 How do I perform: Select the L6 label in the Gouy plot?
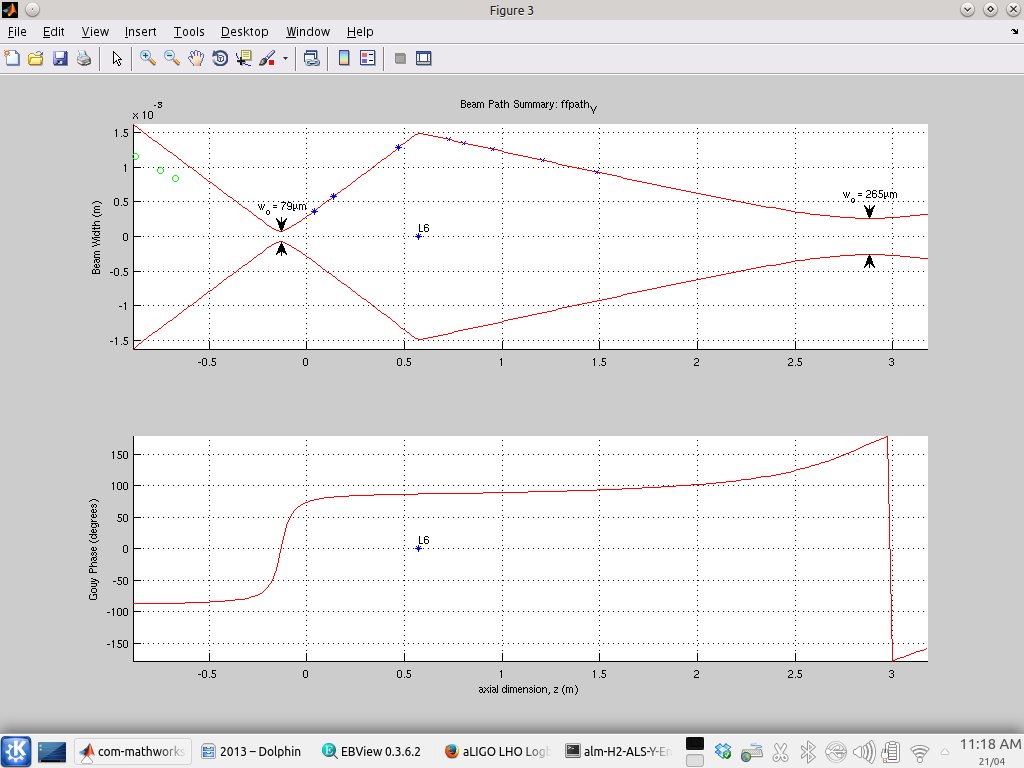click(x=424, y=540)
